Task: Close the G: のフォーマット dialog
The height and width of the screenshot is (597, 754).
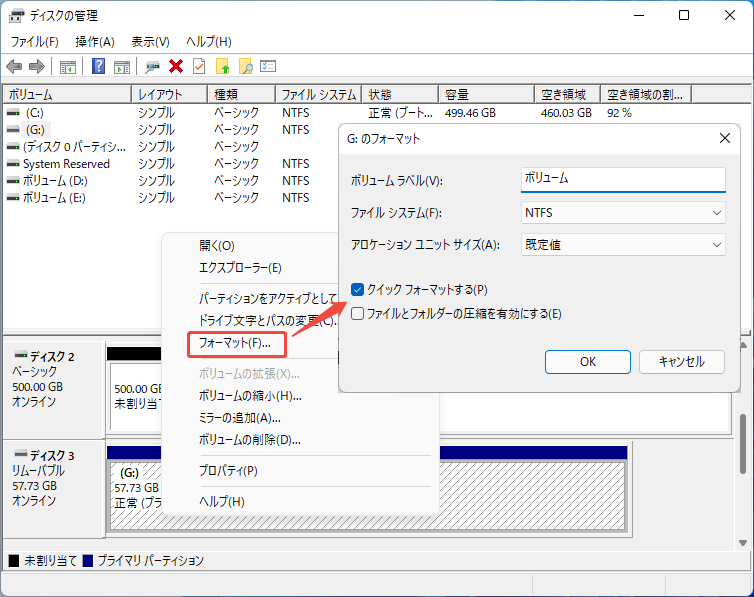Action: click(725, 138)
